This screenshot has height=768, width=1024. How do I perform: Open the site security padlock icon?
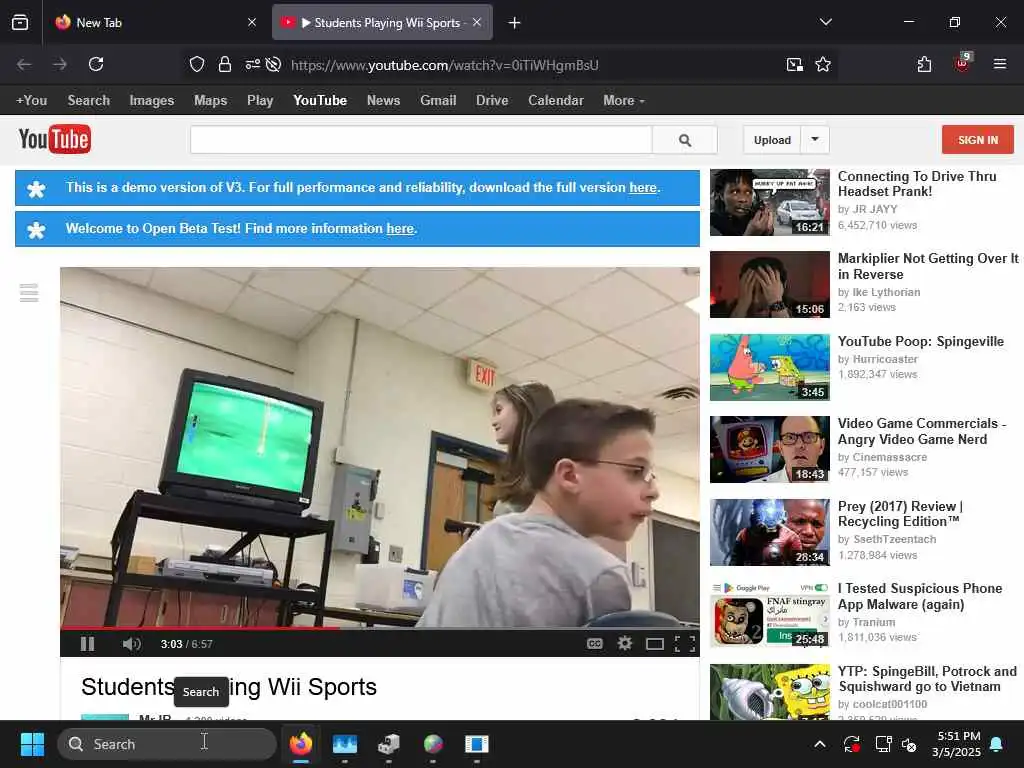point(225,64)
